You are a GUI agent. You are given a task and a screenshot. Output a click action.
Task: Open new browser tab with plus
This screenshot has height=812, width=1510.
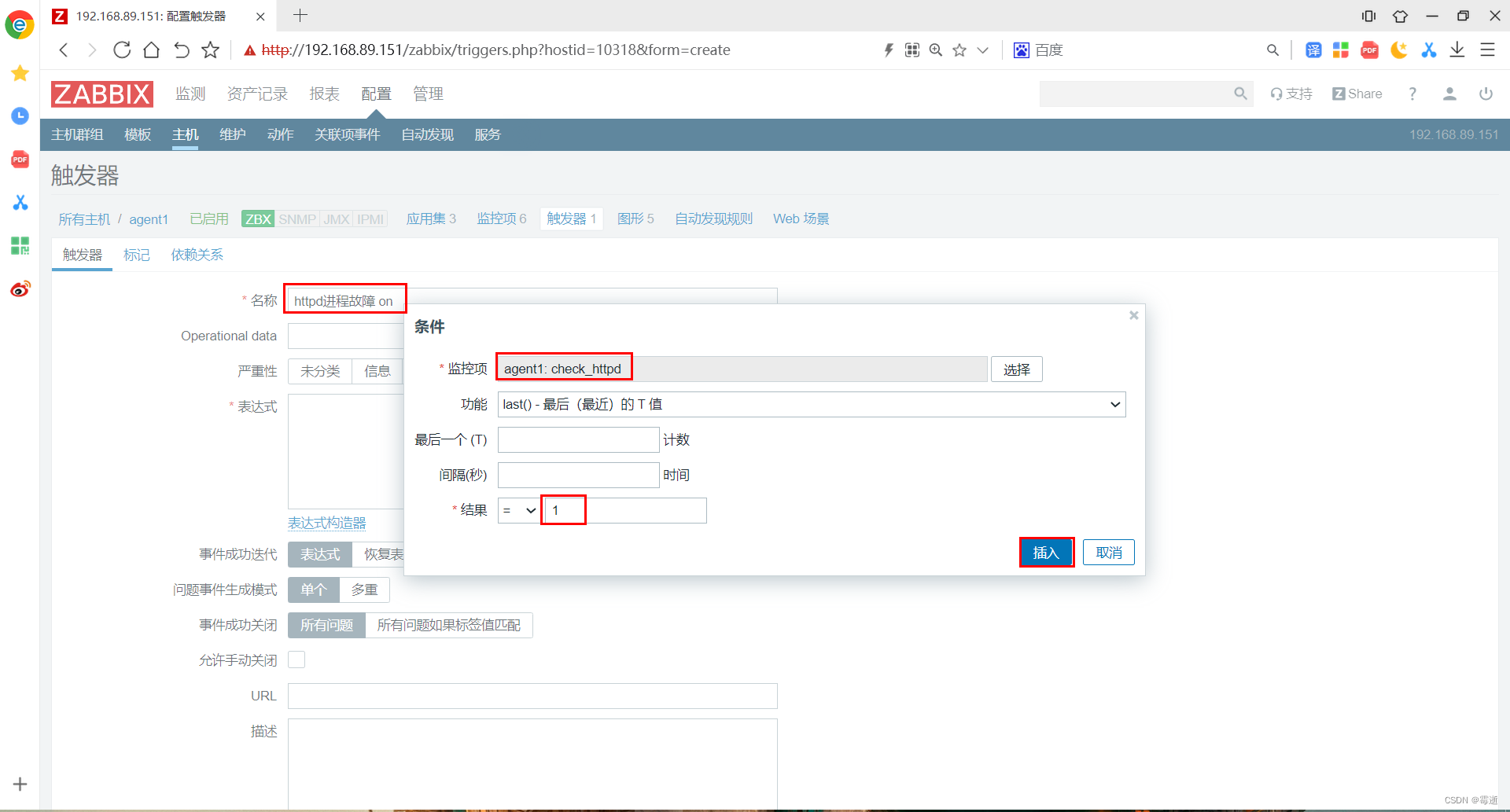coord(300,15)
